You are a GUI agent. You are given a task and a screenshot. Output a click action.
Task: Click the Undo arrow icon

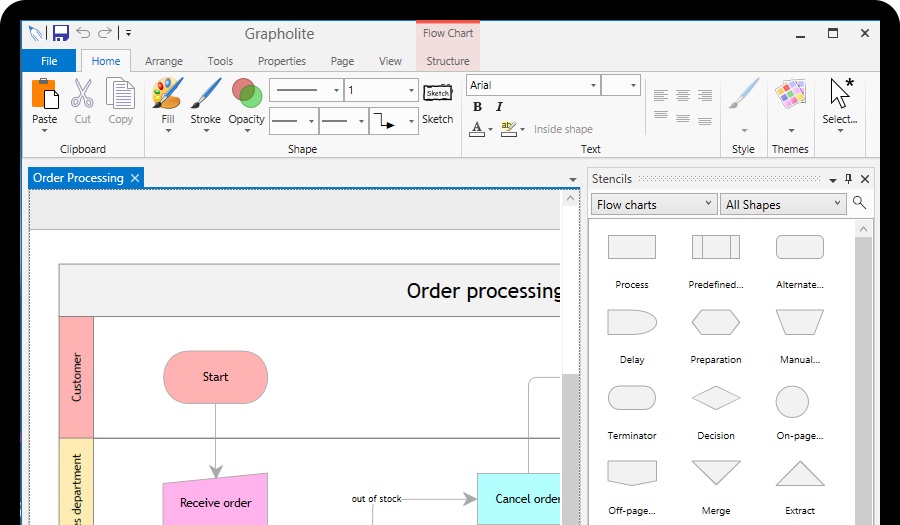[x=83, y=33]
